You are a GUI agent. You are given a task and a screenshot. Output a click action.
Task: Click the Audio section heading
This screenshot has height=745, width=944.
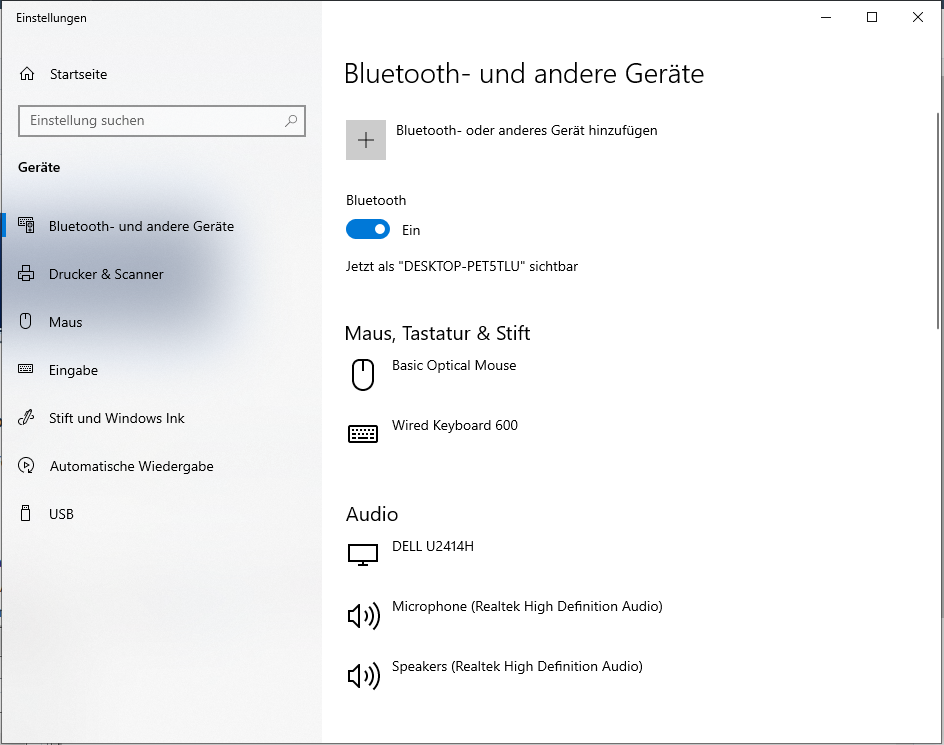click(372, 514)
